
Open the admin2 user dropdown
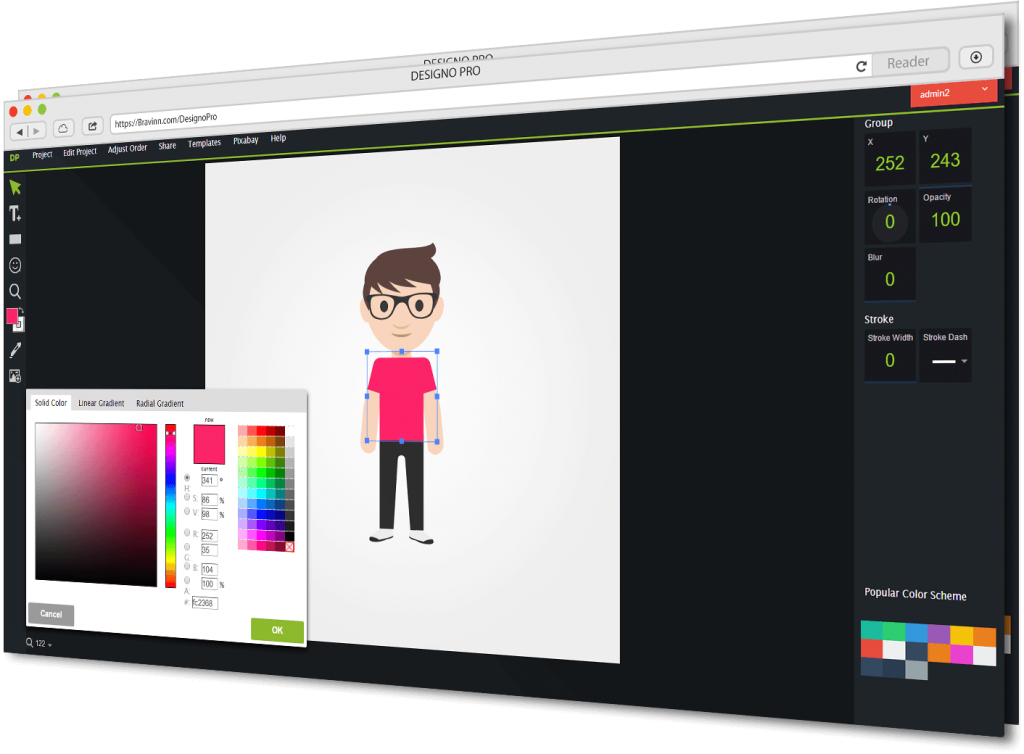tap(954, 92)
